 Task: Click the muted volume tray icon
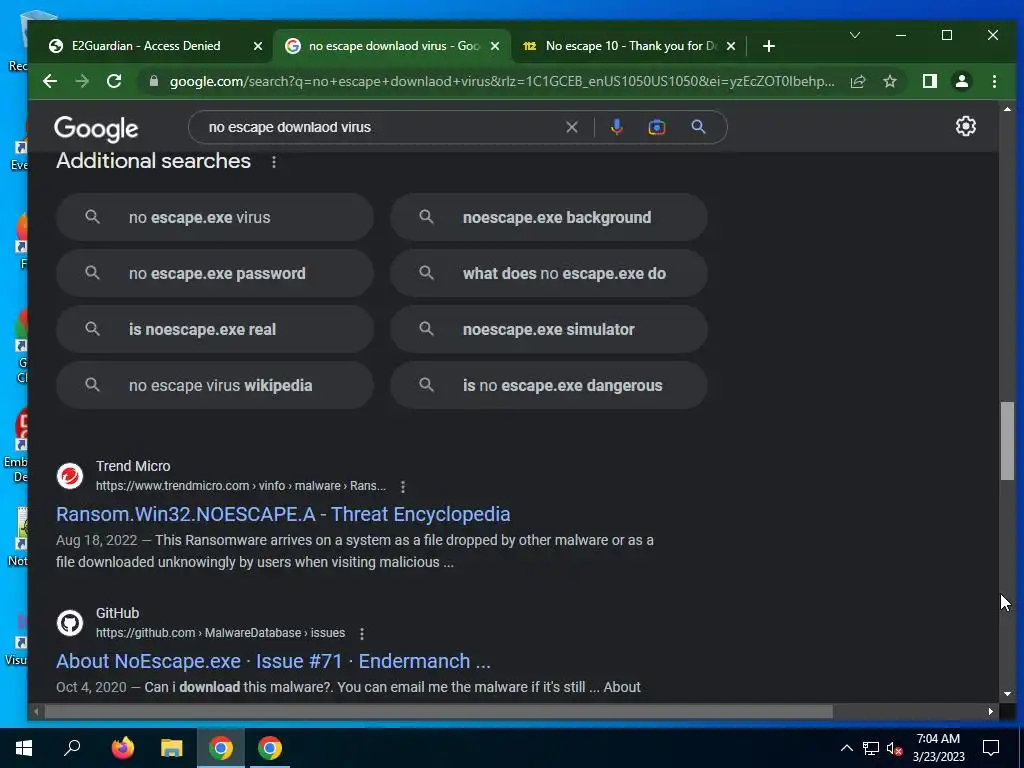894,748
